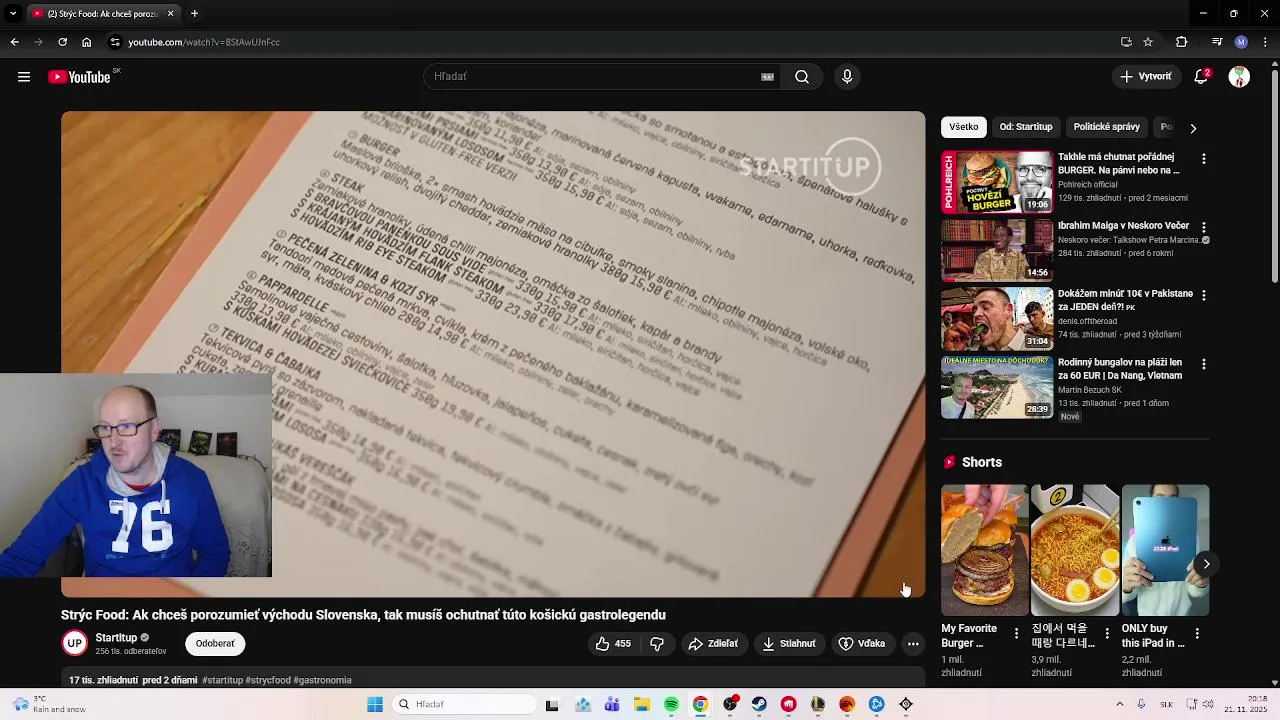Open Windows Start menu

click(375, 705)
